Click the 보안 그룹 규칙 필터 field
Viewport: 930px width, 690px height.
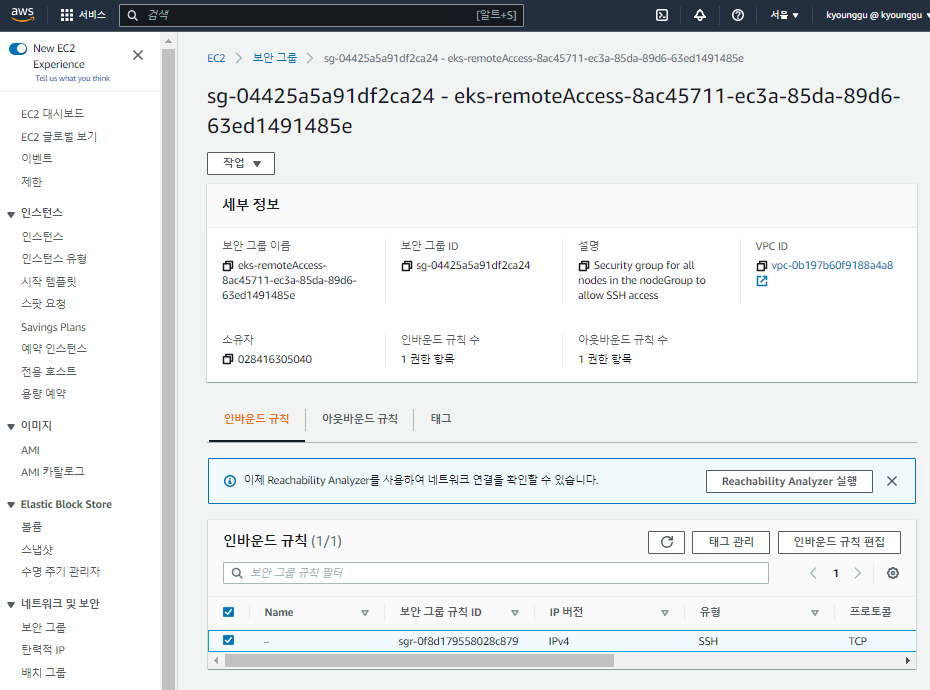496,573
